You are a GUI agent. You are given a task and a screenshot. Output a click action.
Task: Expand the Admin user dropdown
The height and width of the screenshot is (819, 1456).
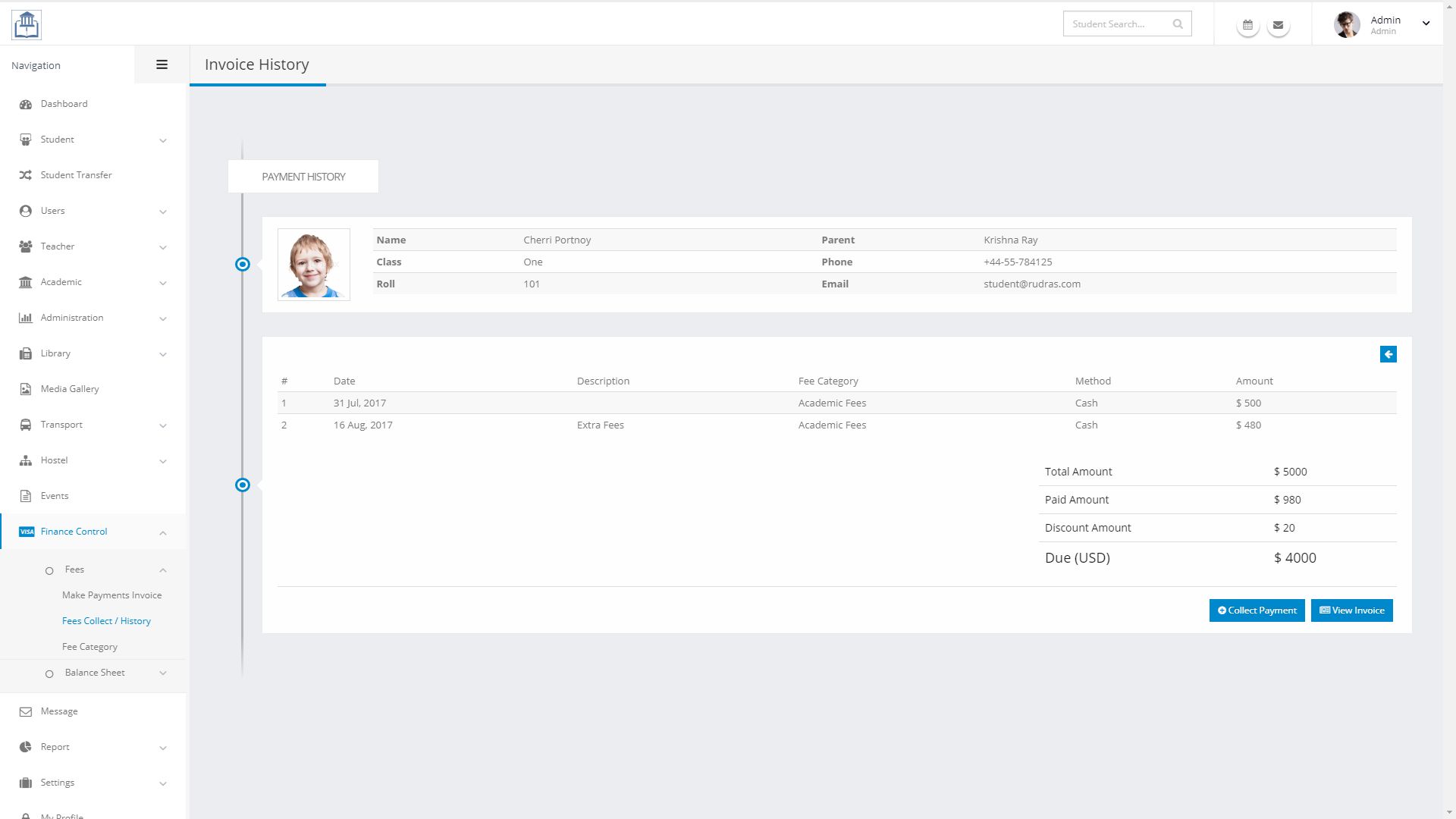coord(1426,24)
